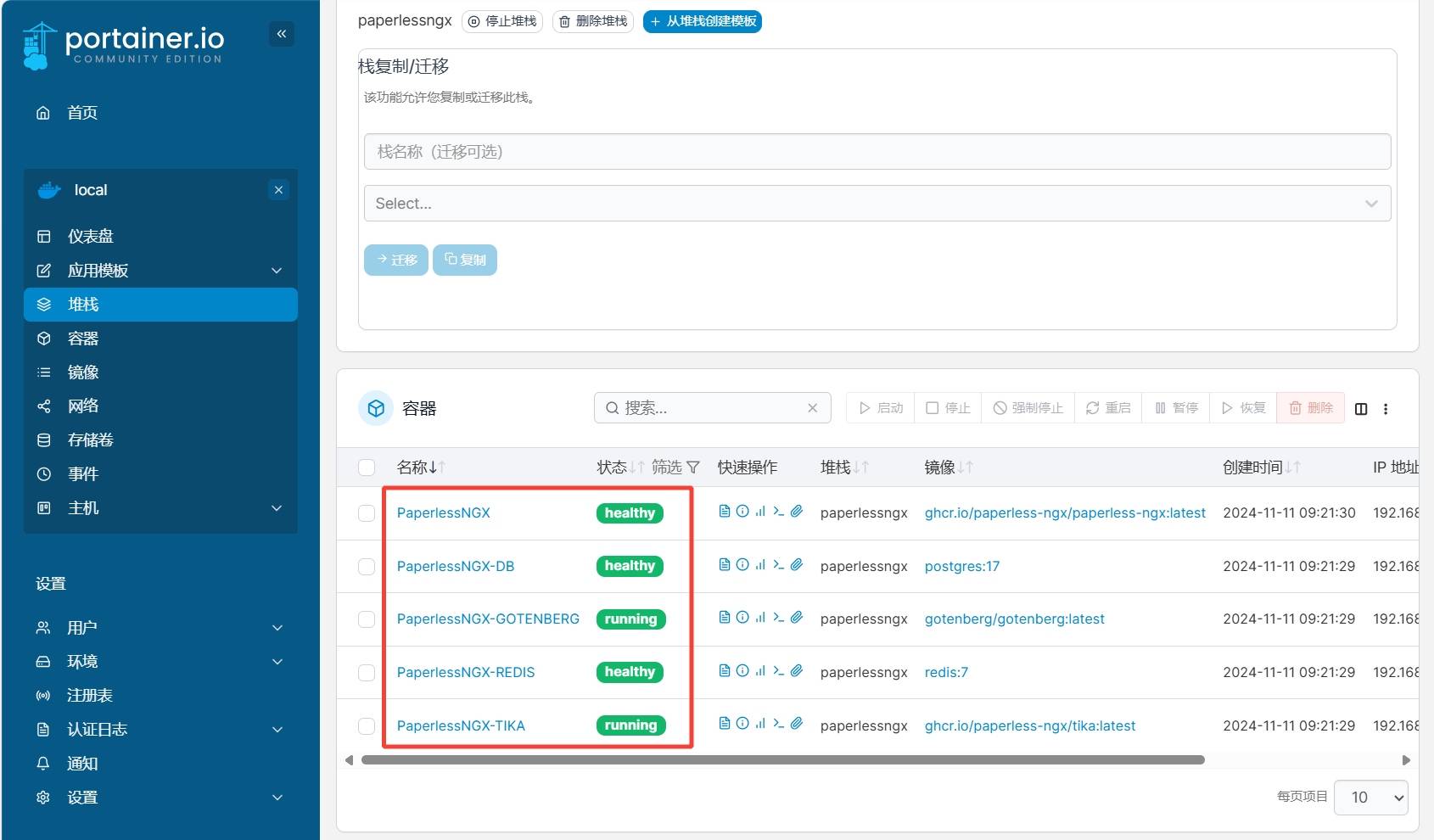Viewport: 1434px width, 840px height.
Task: Open logs icon for PaperlessNGX-DB row
Action: click(x=725, y=565)
